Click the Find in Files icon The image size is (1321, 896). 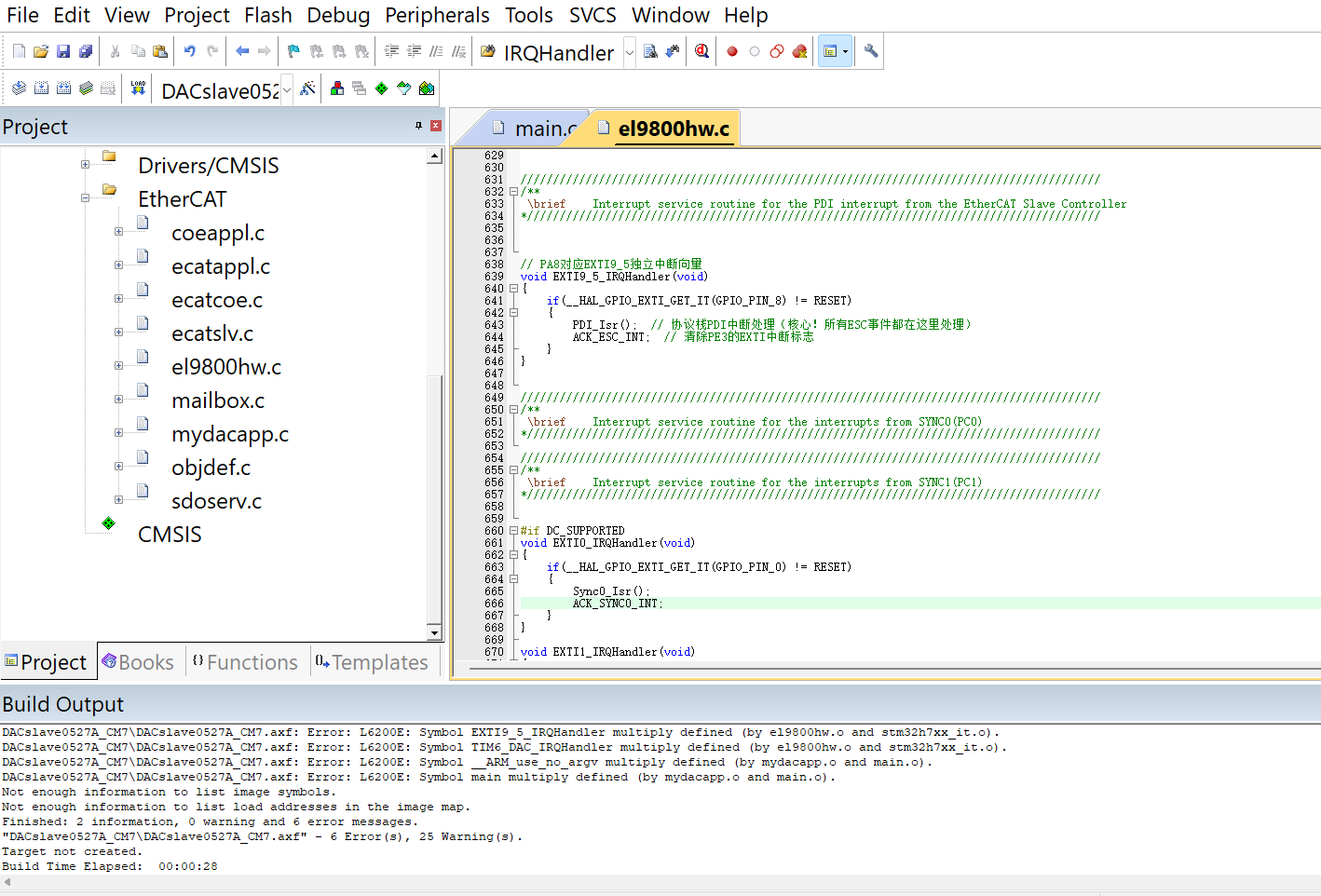click(488, 52)
